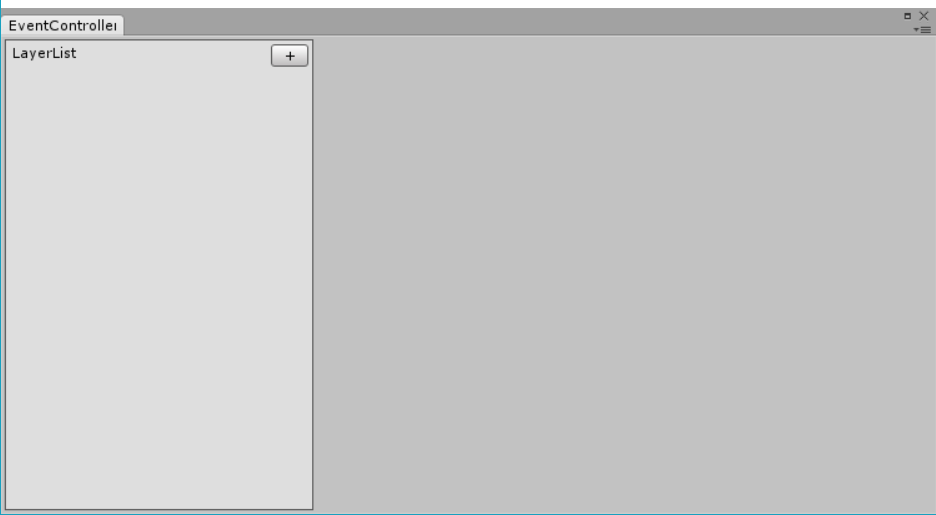Open the tab dropdown lines icon
This screenshot has height=515, width=936.
[922, 30]
